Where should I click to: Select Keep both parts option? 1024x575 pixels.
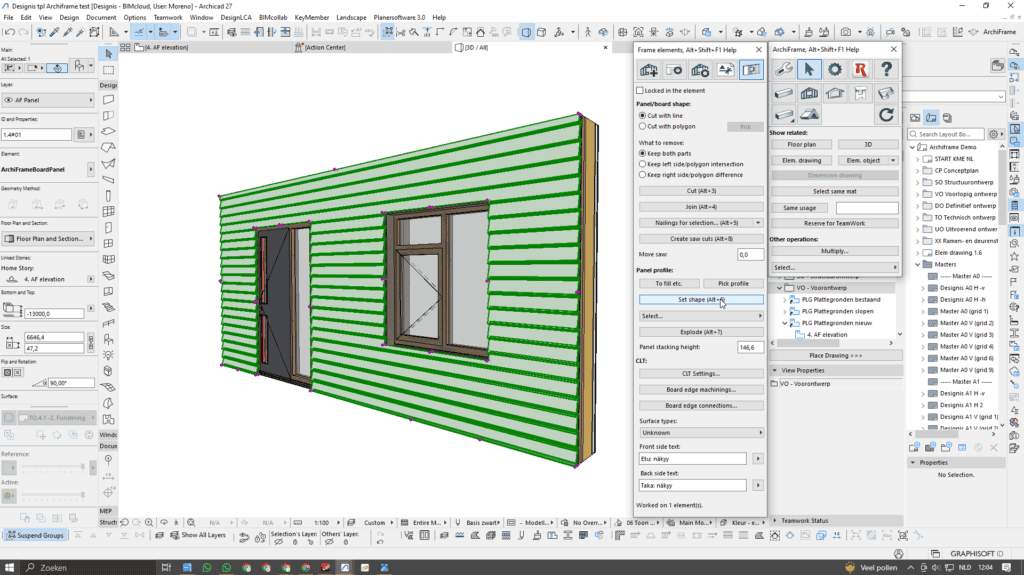pos(643,154)
